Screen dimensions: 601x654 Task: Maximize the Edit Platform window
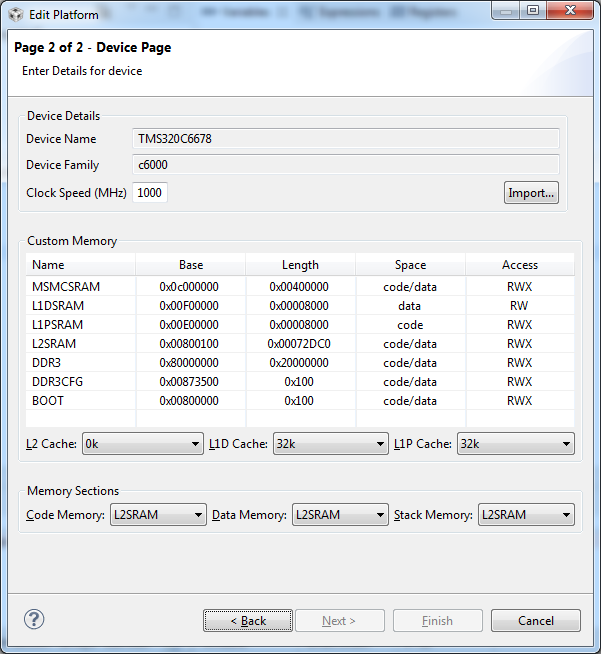(x=533, y=10)
